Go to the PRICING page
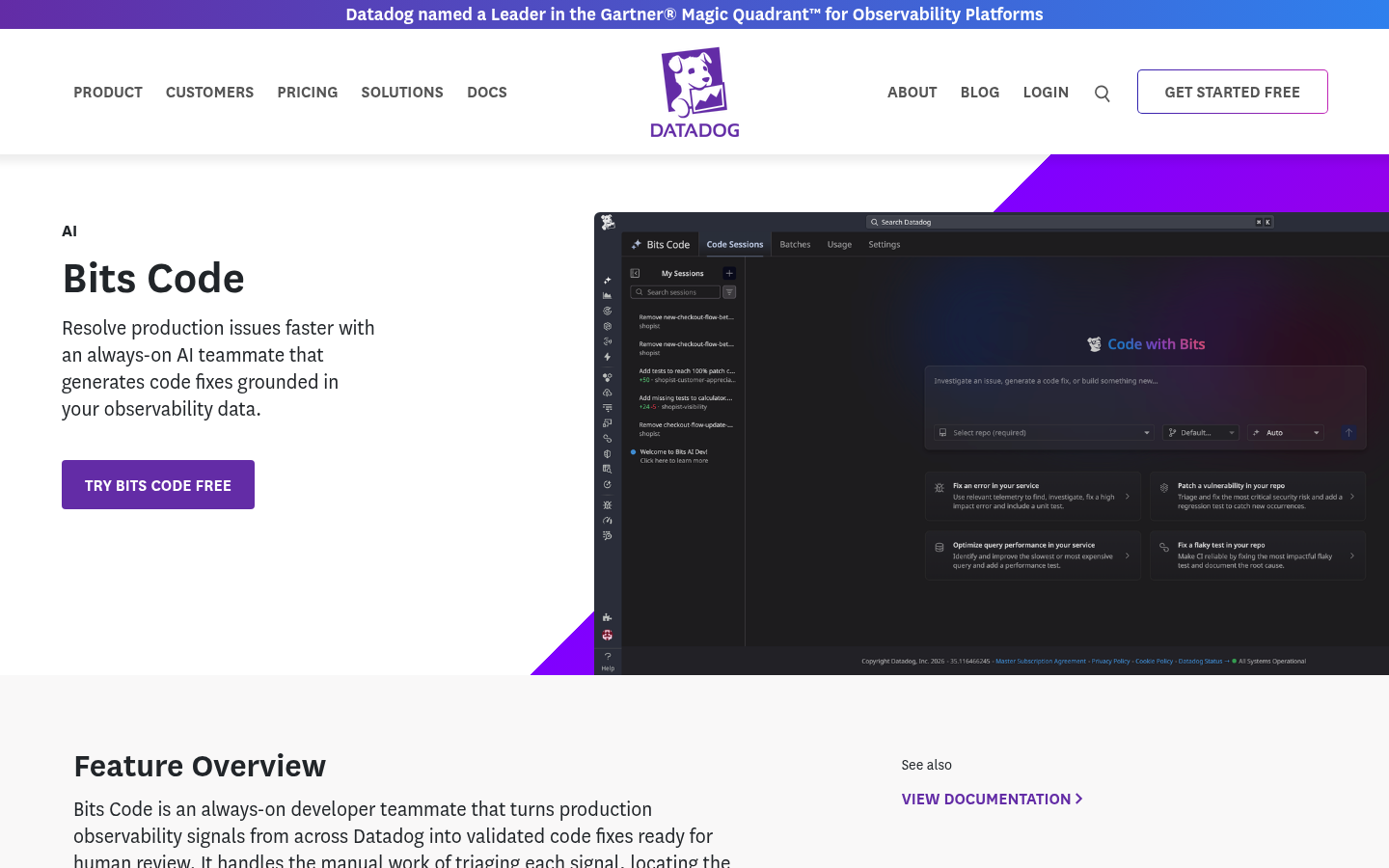Image resolution: width=1389 pixels, height=868 pixels. (308, 93)
